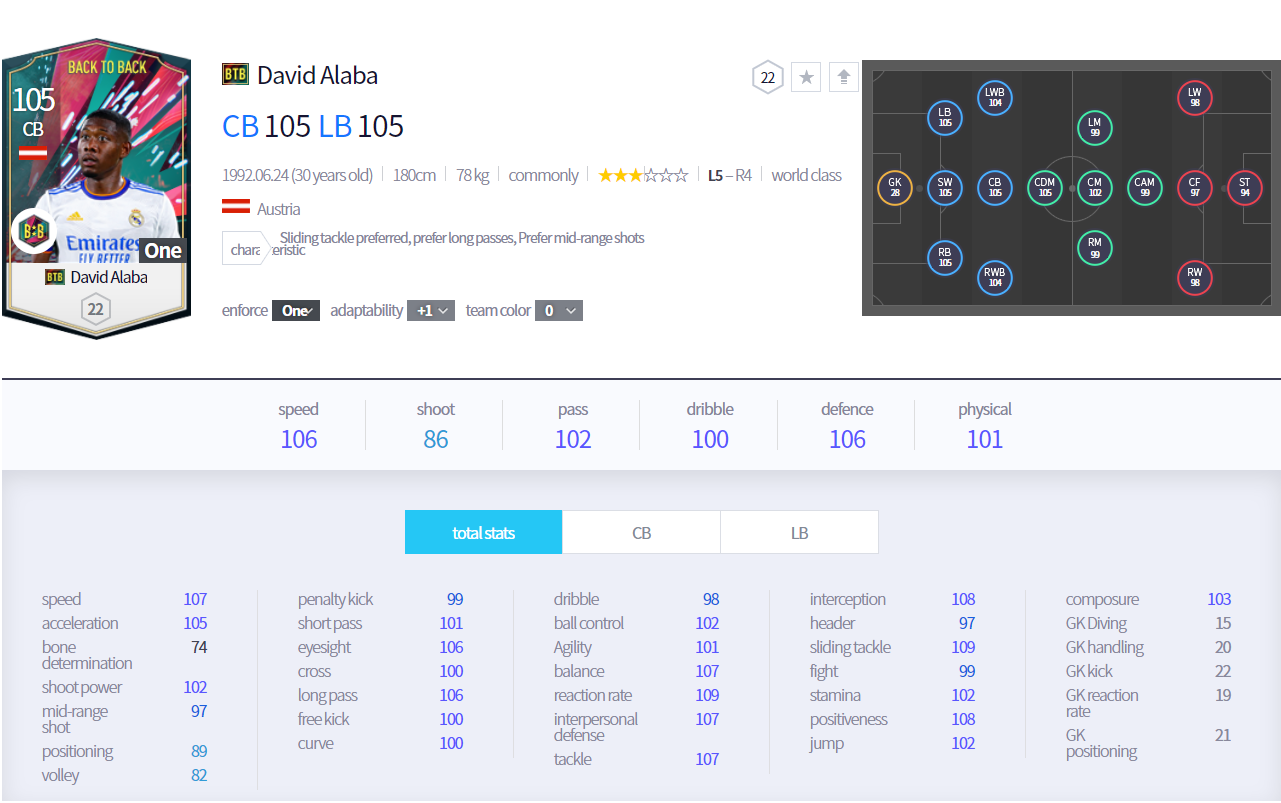Click the CAM position circle on pitch

coord(1144,188)
